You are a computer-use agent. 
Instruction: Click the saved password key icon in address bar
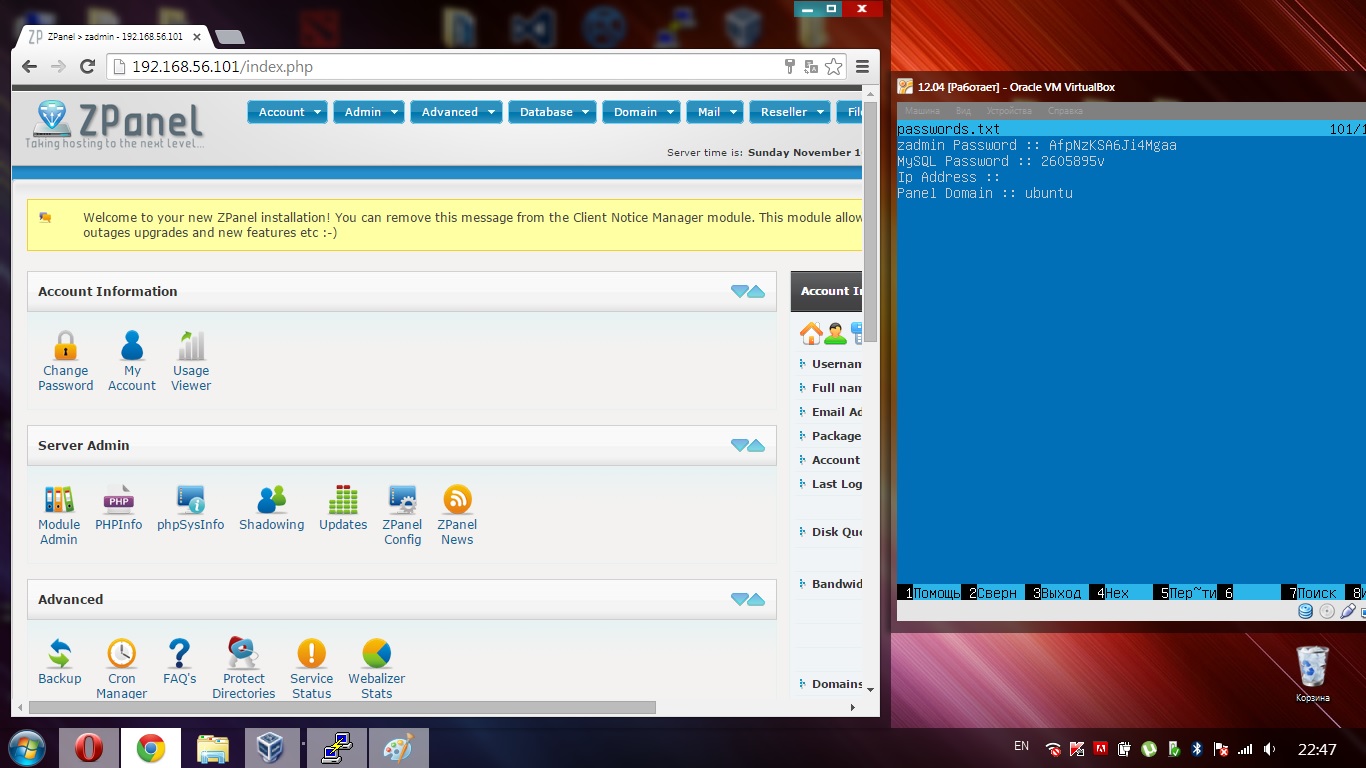[x=790, y=67]
